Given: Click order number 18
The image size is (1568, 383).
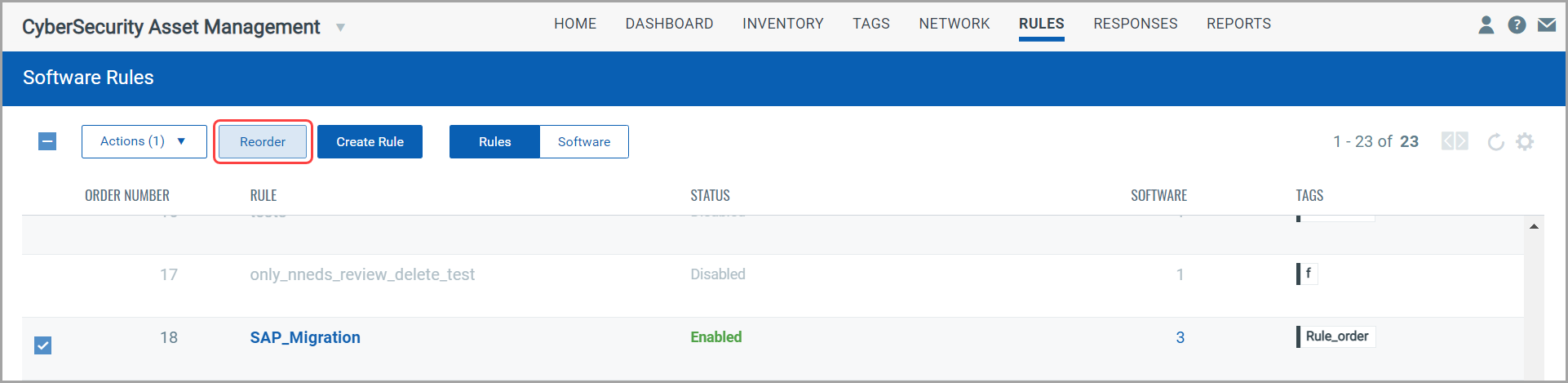Looking at the screenshot, I should pos(169,337).
